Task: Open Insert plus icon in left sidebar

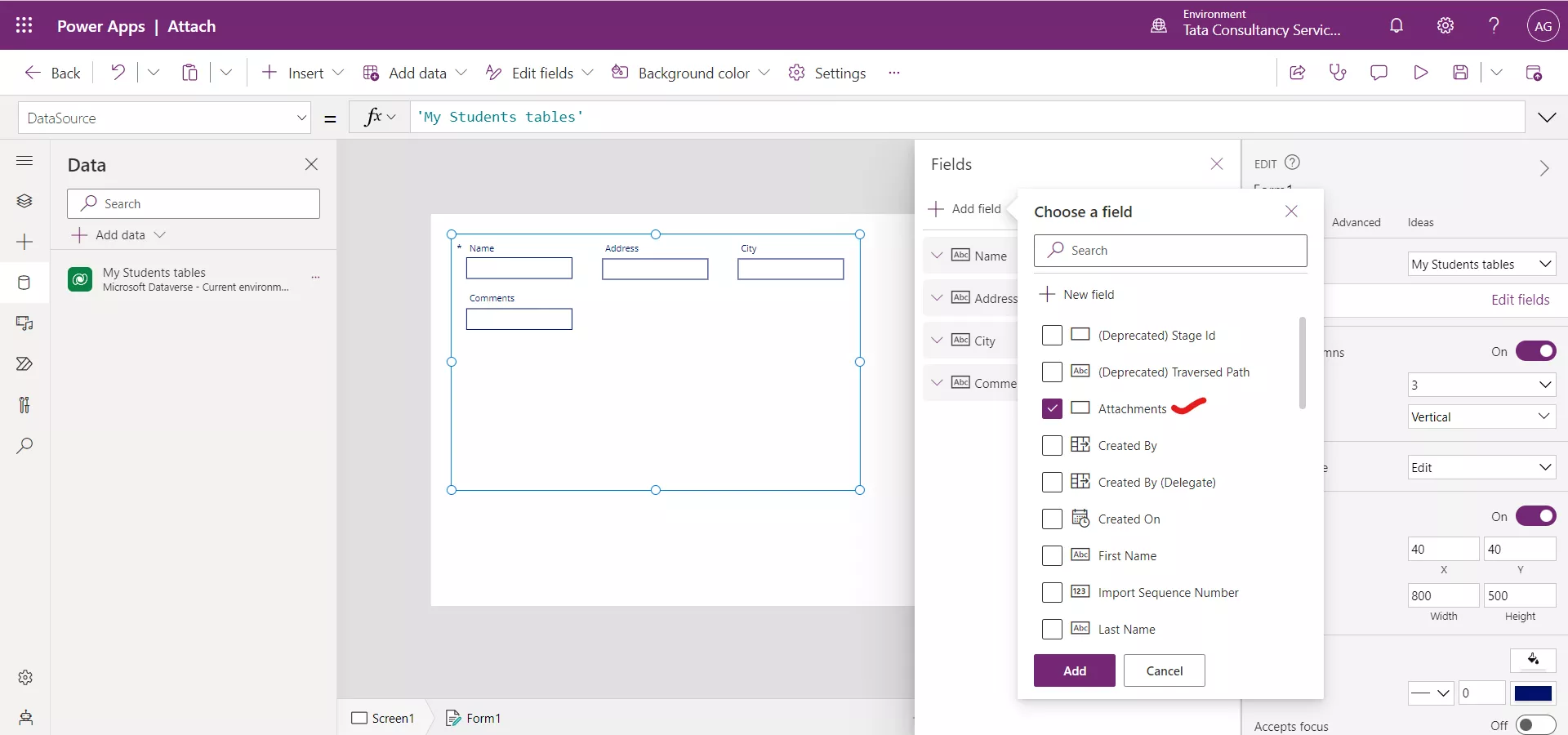Action: (24, 242)
